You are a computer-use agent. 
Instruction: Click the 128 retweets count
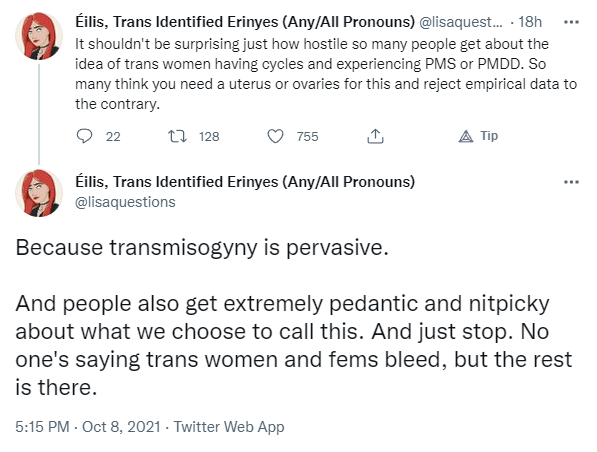coord(209,136)
